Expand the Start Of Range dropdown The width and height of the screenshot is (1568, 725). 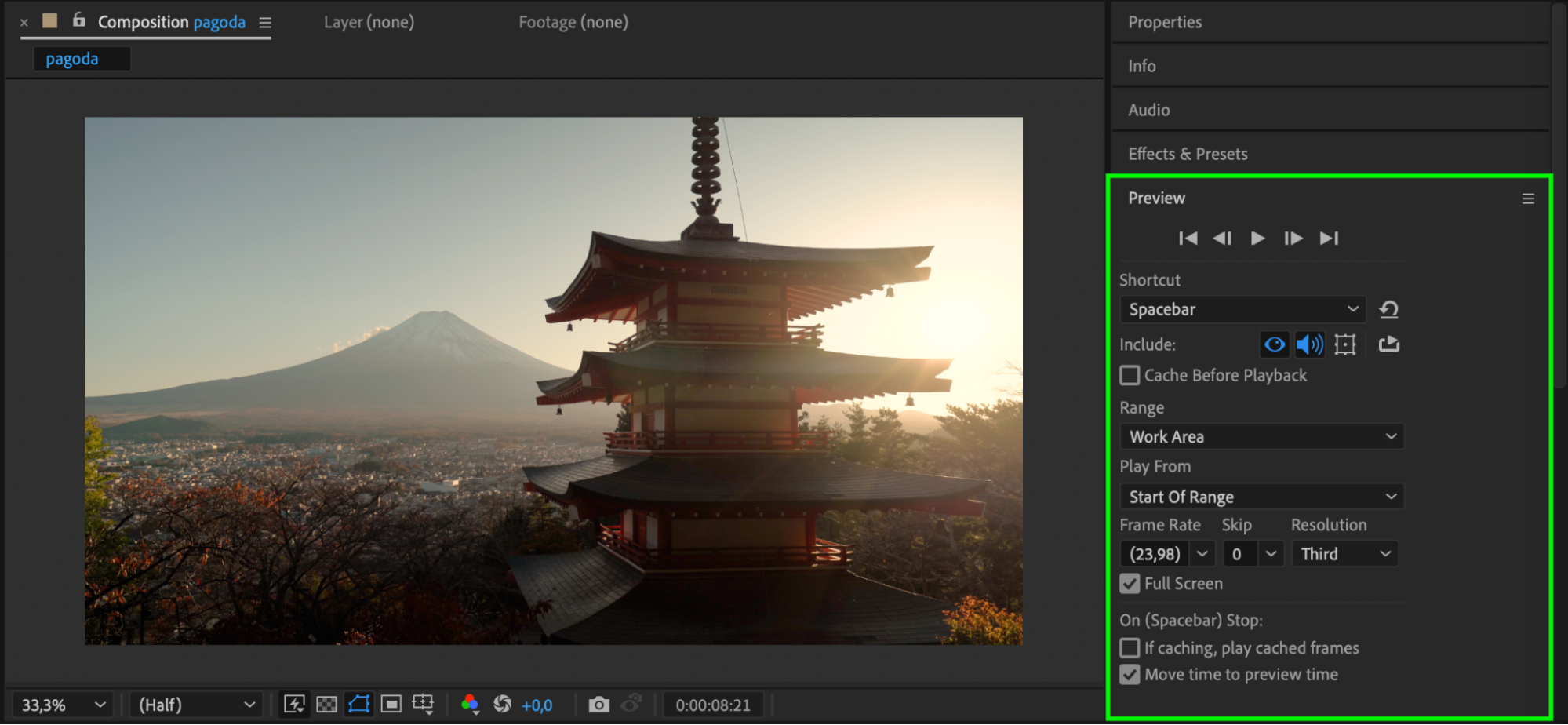pos(1261,497)
